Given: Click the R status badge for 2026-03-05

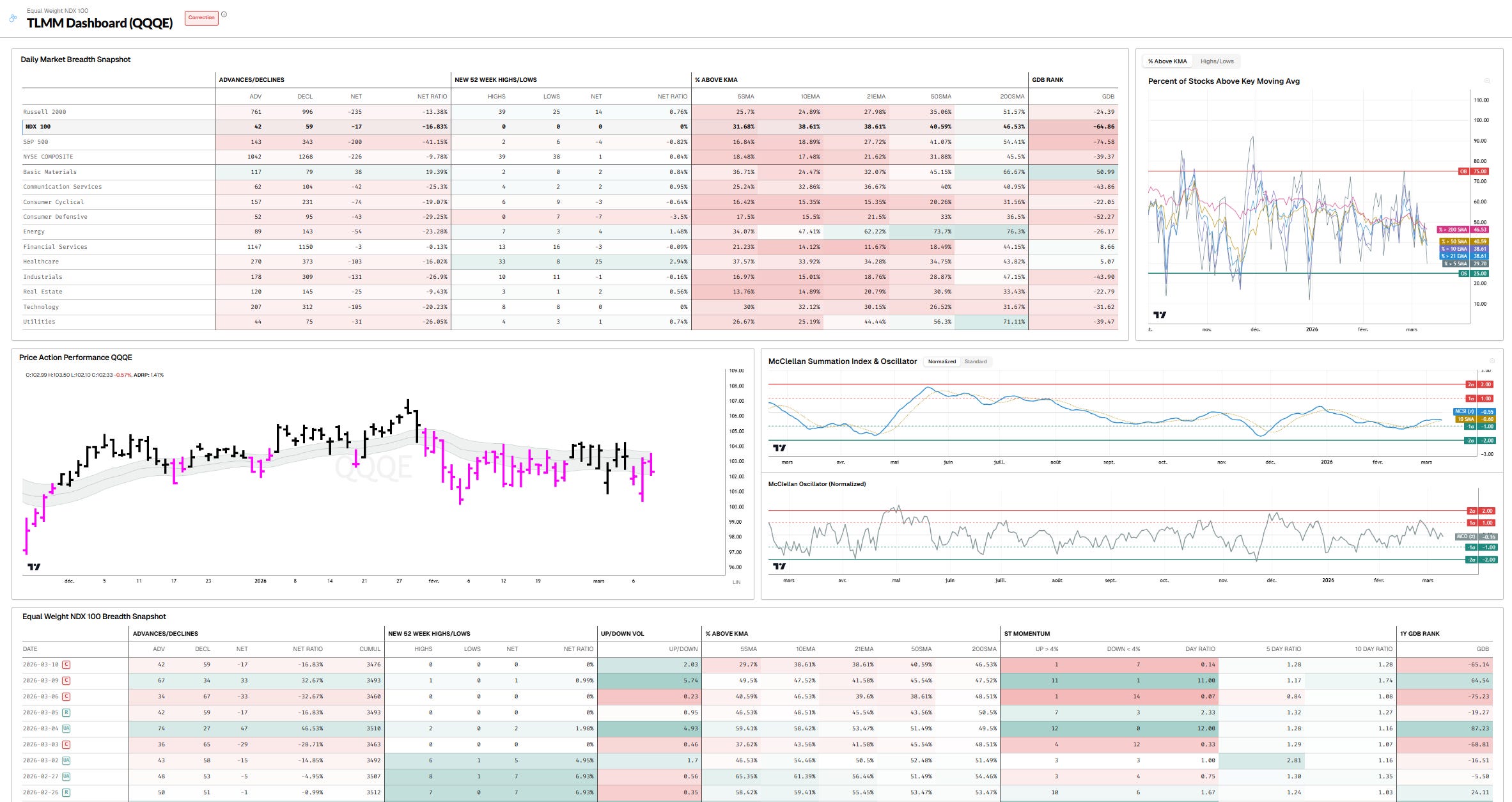Looking at the screenshot, I should pos(66,712).
